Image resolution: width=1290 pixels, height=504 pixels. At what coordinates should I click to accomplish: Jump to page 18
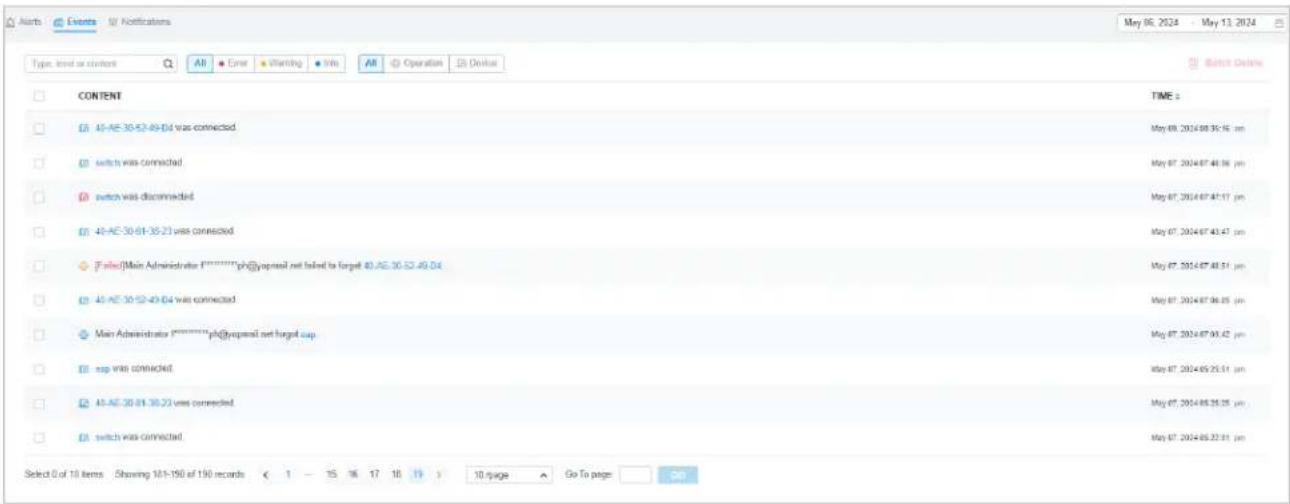[396, 474]
